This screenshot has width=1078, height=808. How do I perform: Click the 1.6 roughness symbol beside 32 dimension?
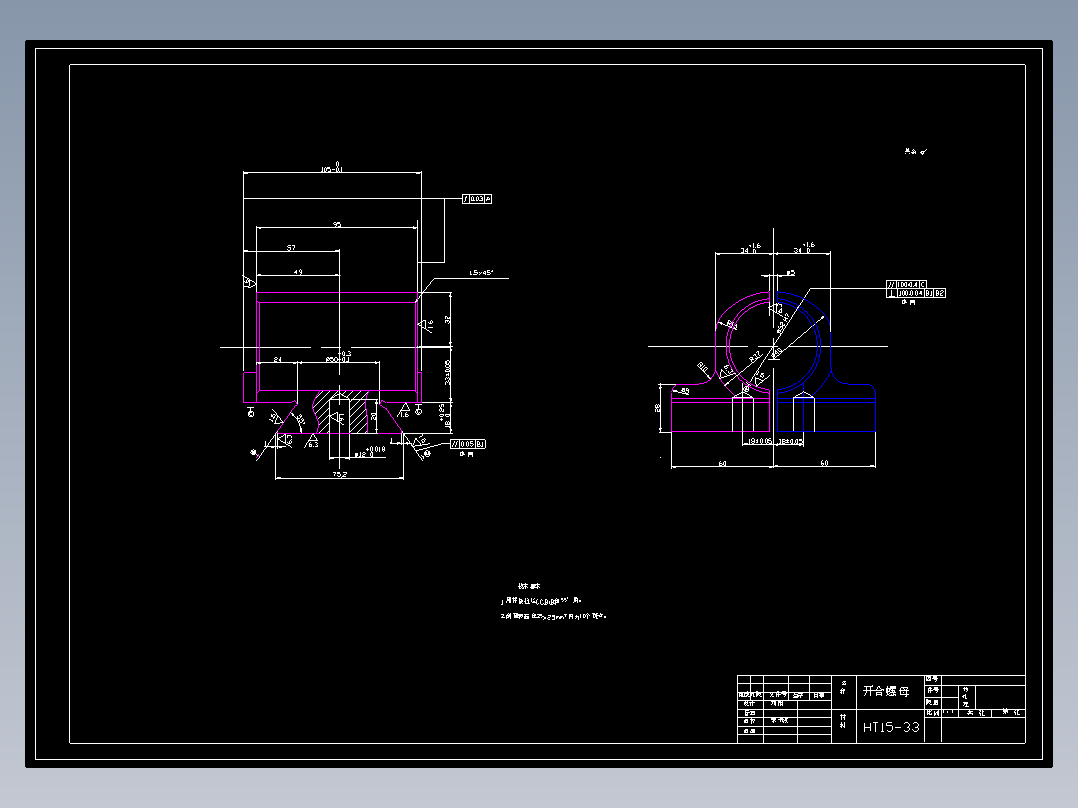[x=428, y=324]
